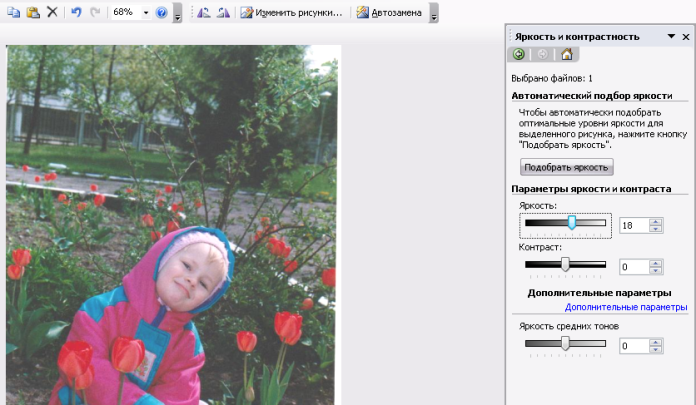Increase Контраст with the up stepper arrow
This screenshot has width=696, height=405.
coord(656,263)
